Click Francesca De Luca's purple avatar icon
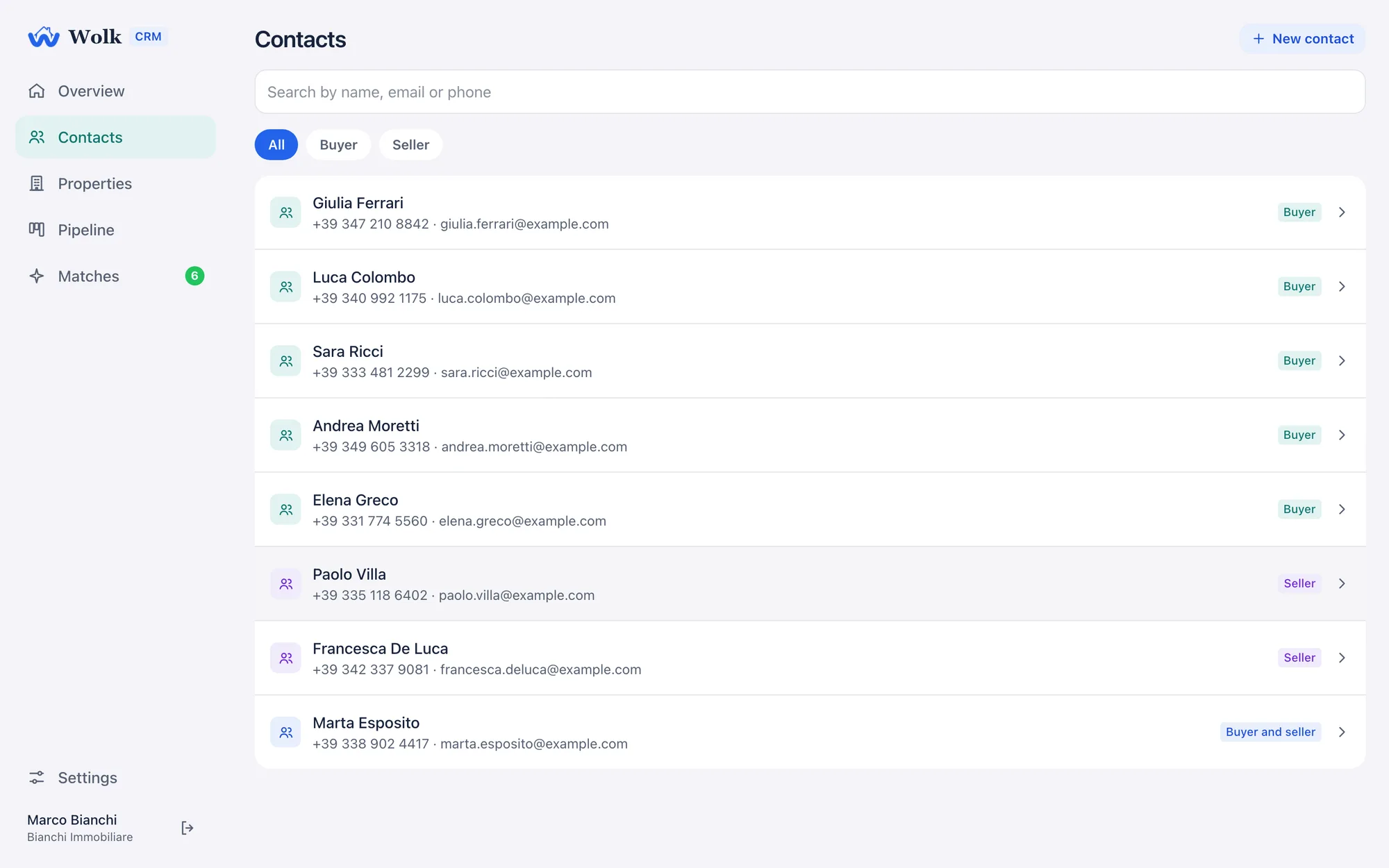 pyautogui.click(x=285, y=658)
